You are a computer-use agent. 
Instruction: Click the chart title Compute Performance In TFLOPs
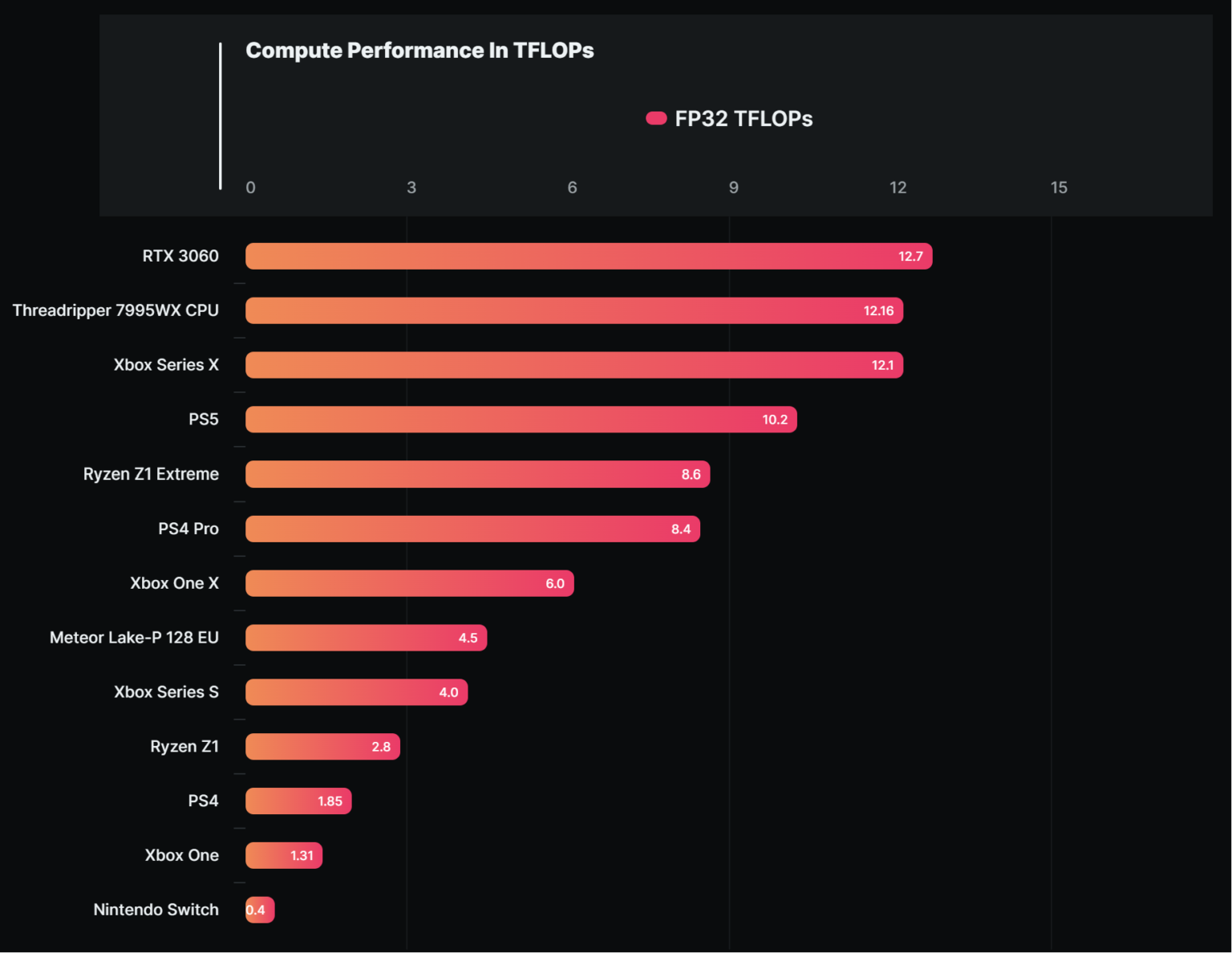coord(419,51)
